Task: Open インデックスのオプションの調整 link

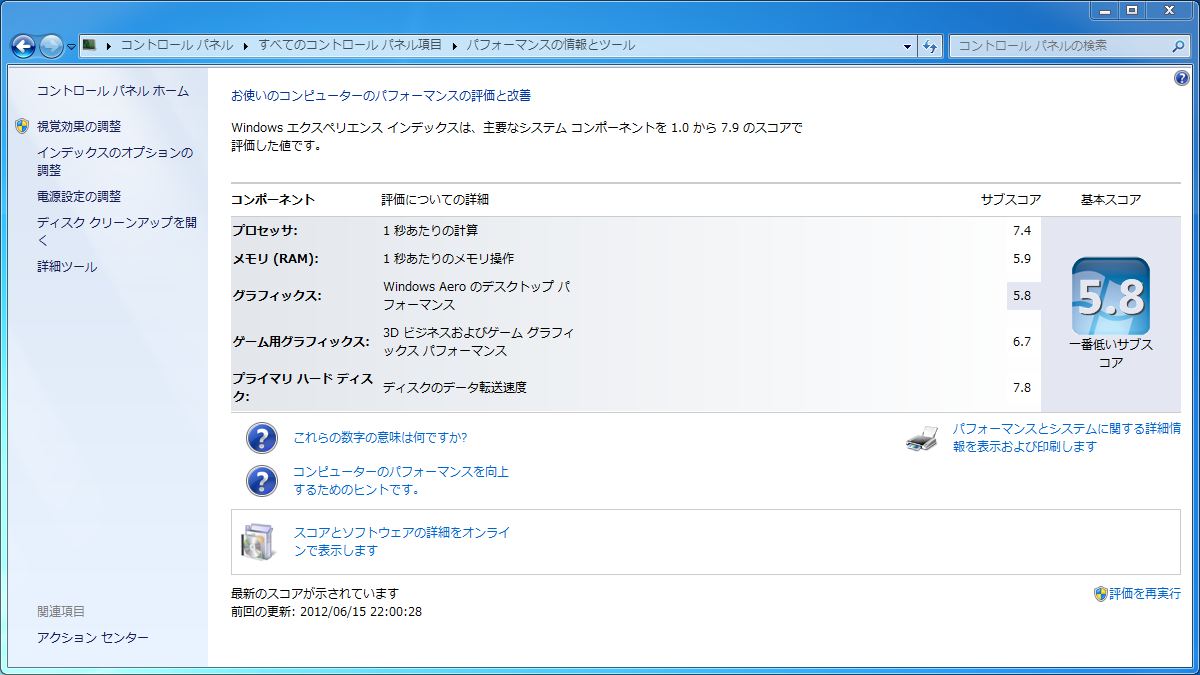Action: [115, 161]
